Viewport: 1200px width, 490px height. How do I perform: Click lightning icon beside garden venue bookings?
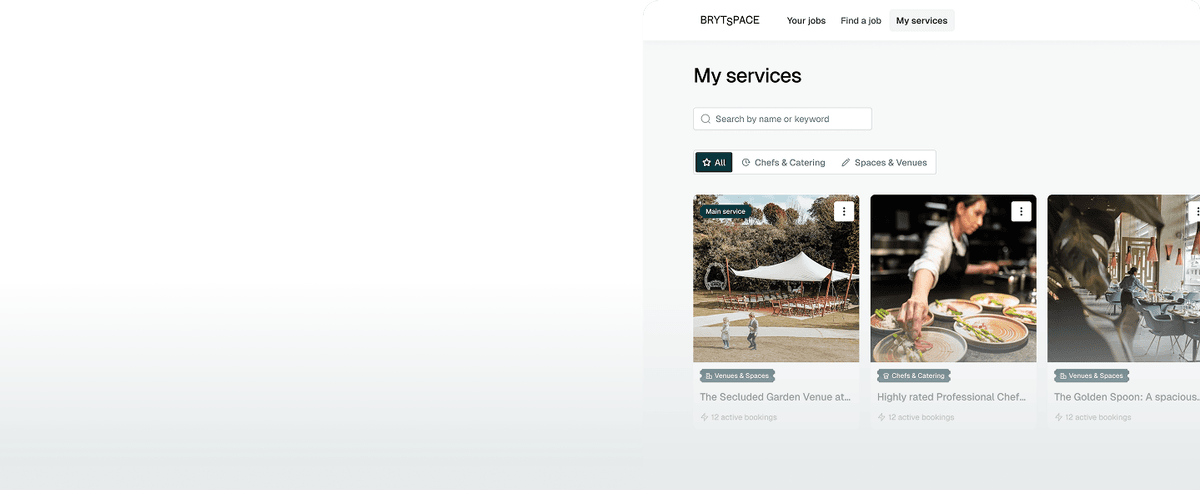pos(704,417)
